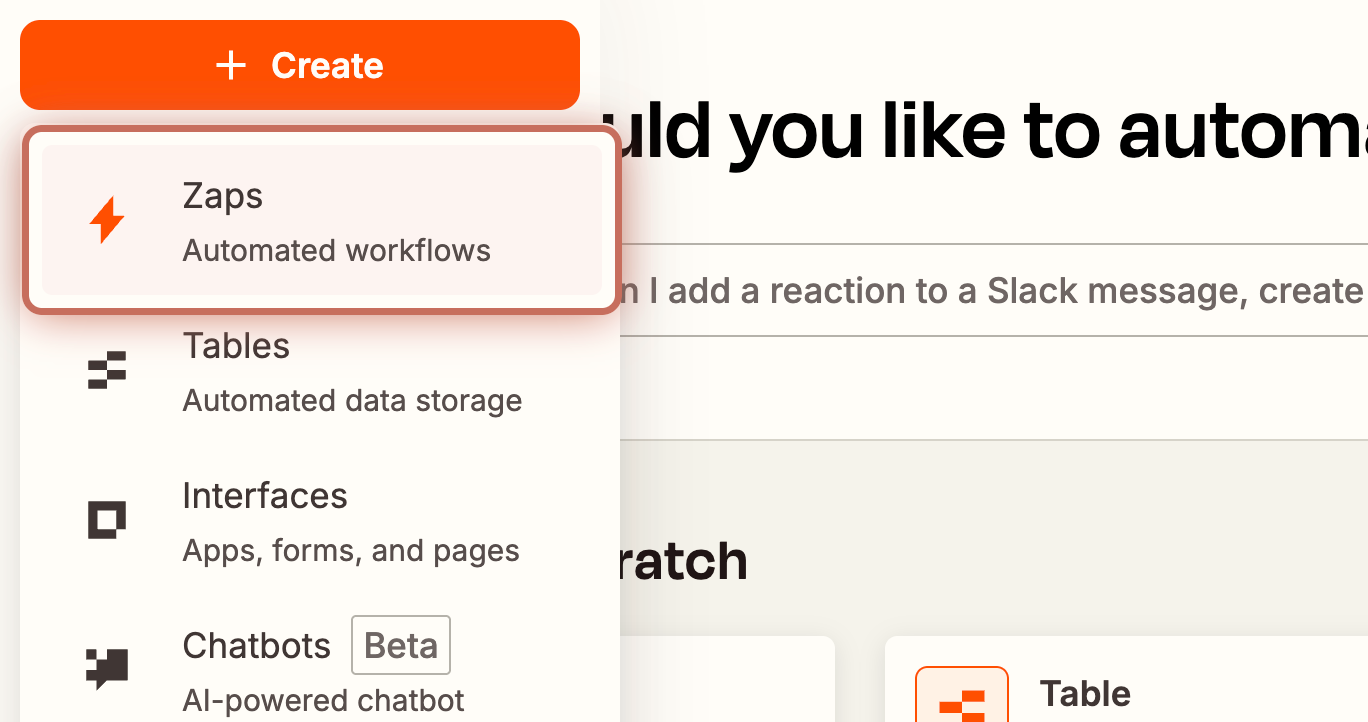Choose Interfaces from the dropdown menu
The image size is (1368, 722).
[322, 520]
